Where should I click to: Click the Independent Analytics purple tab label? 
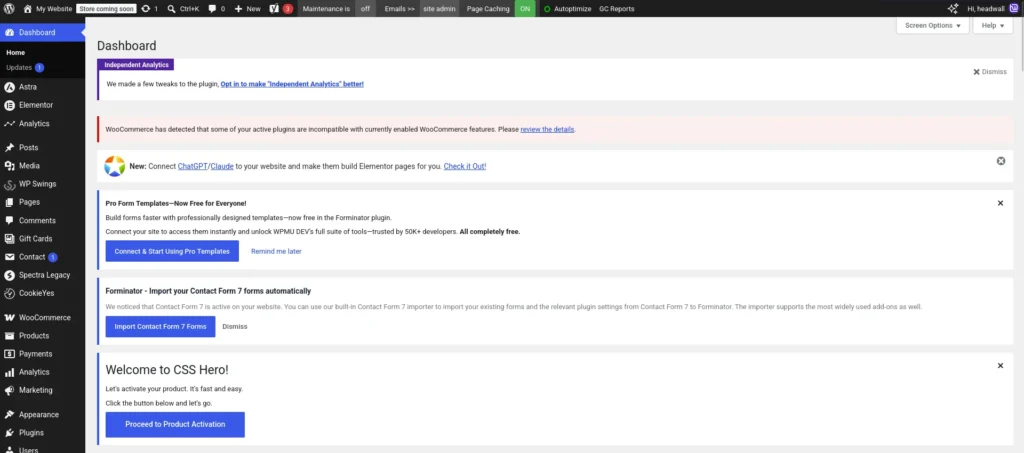pyautogui.click(x=136, y=65)
